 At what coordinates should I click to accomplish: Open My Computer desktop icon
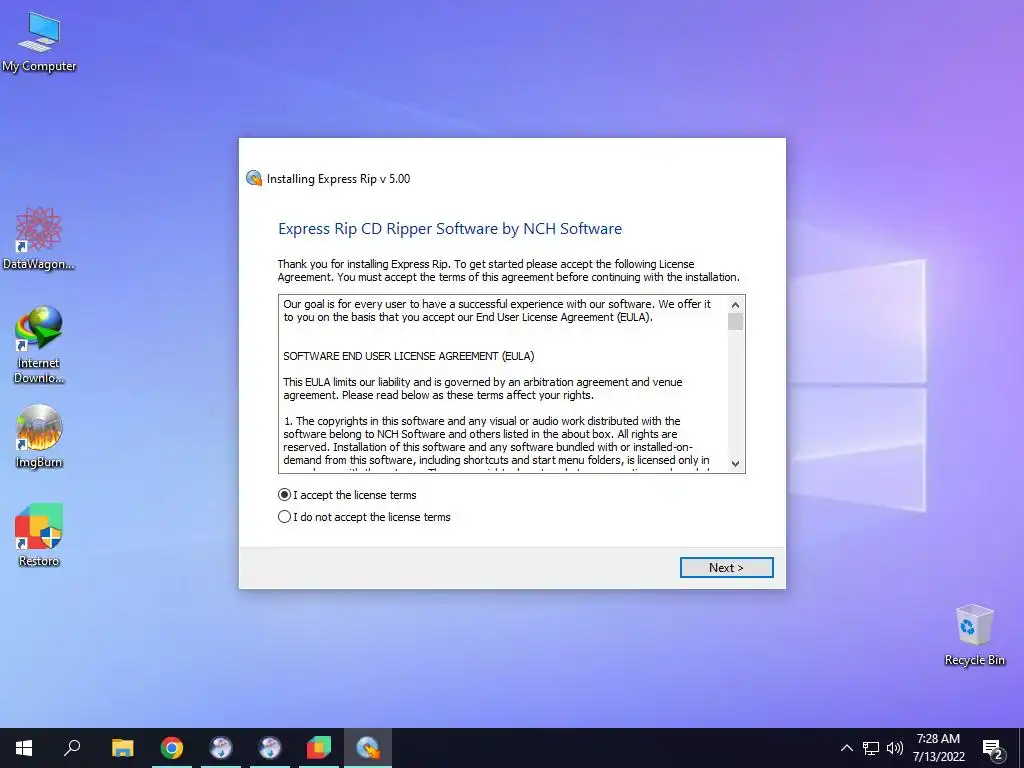pyautogui.click(x=39, y=42)
